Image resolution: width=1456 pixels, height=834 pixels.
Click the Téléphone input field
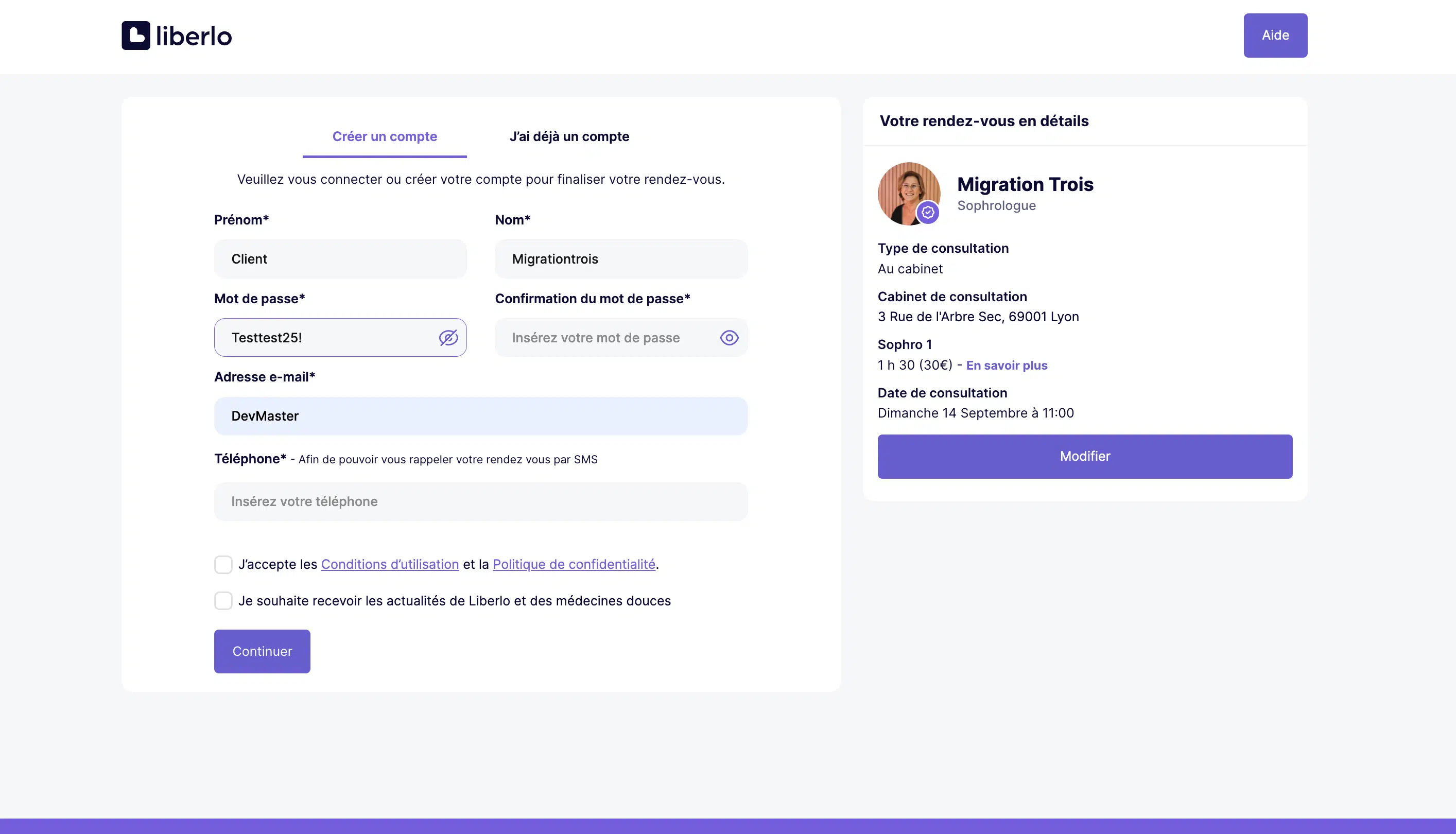480,501
